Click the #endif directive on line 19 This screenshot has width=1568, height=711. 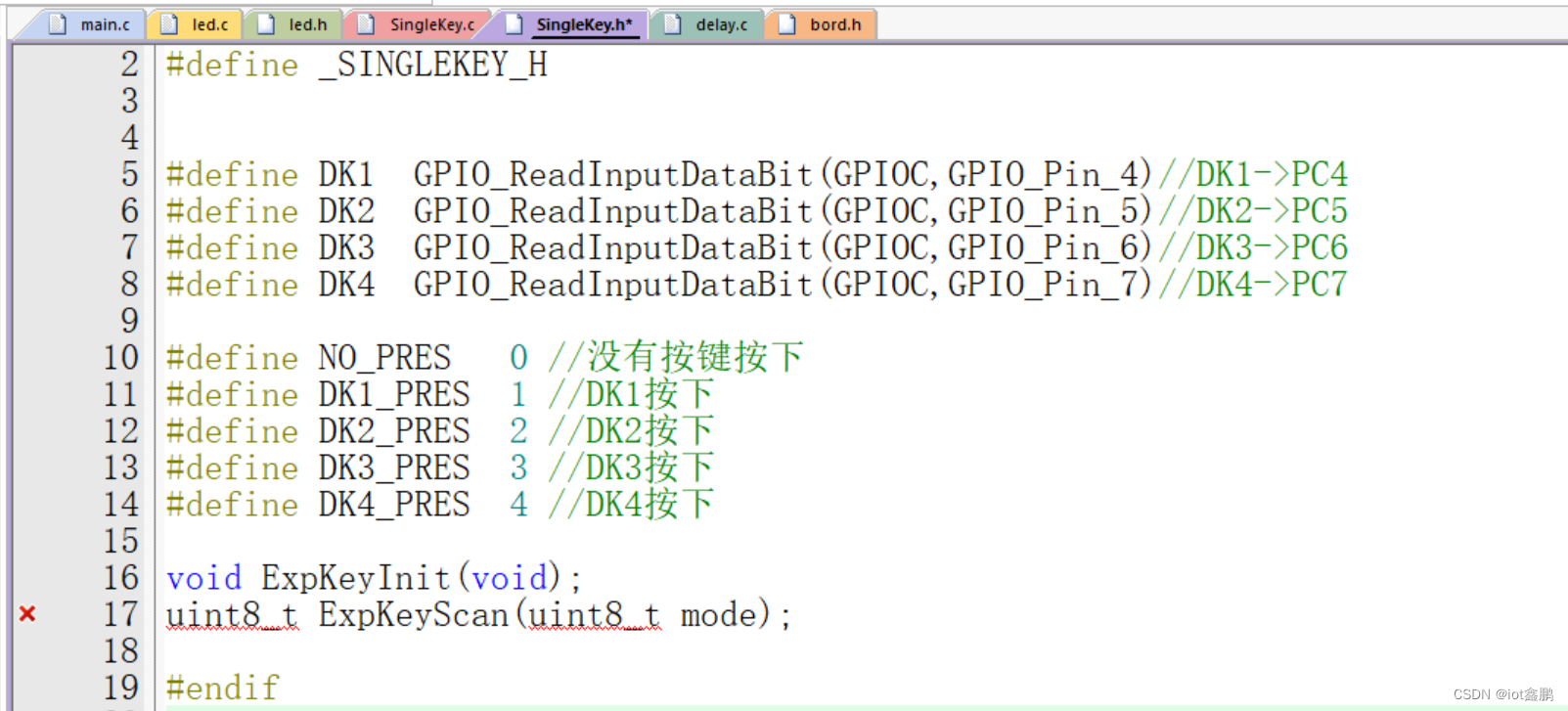[x=223, y=688]
